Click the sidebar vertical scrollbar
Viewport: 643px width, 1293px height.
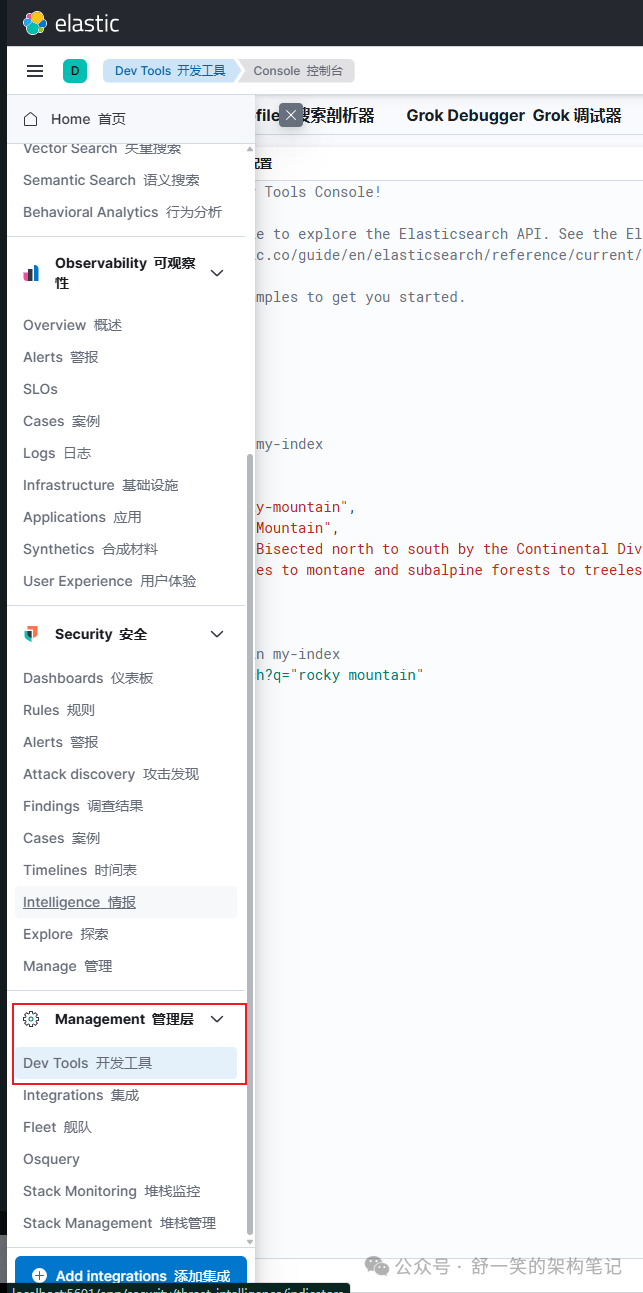250,845
